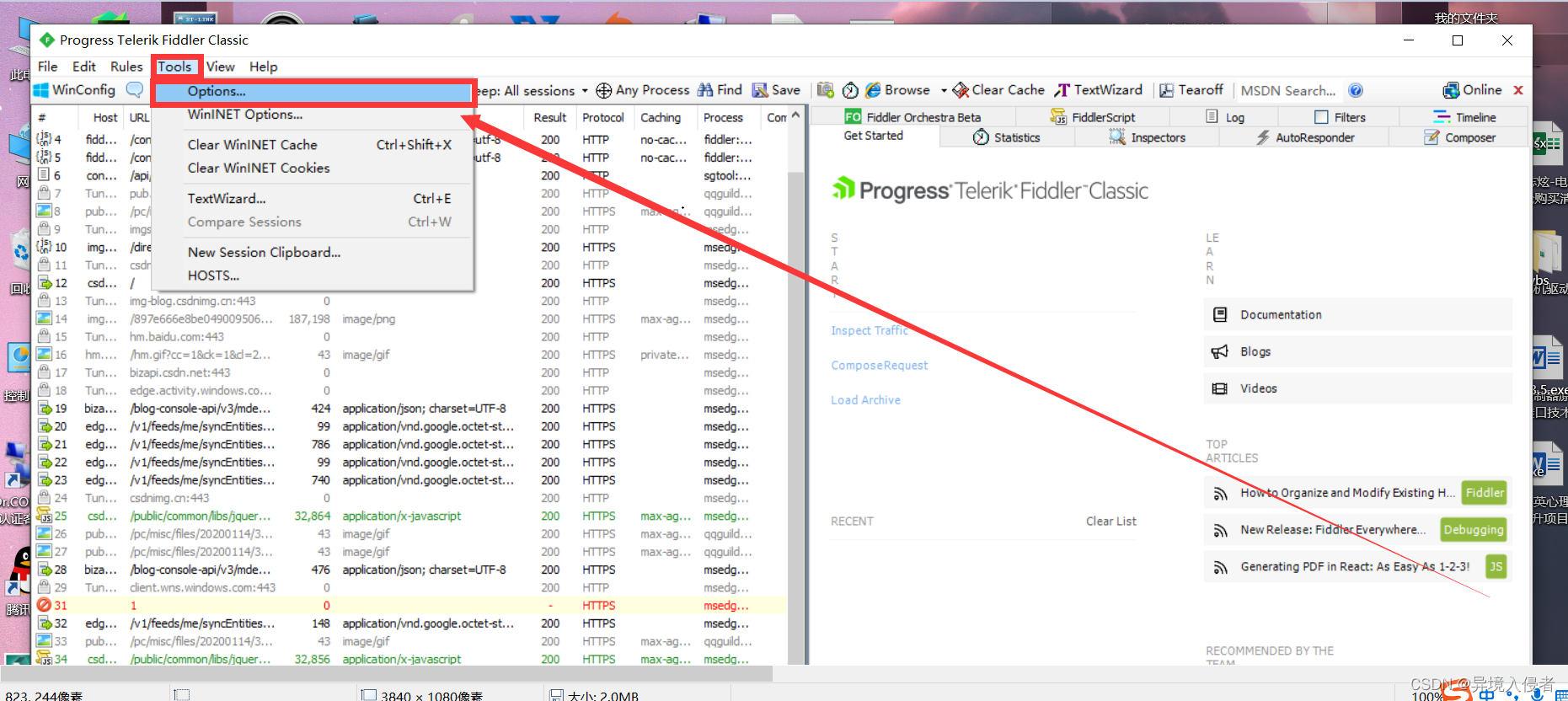Click the timer stopwatch icon
The width and height of the screenshot is (1568, 701).
pos(850,90)
